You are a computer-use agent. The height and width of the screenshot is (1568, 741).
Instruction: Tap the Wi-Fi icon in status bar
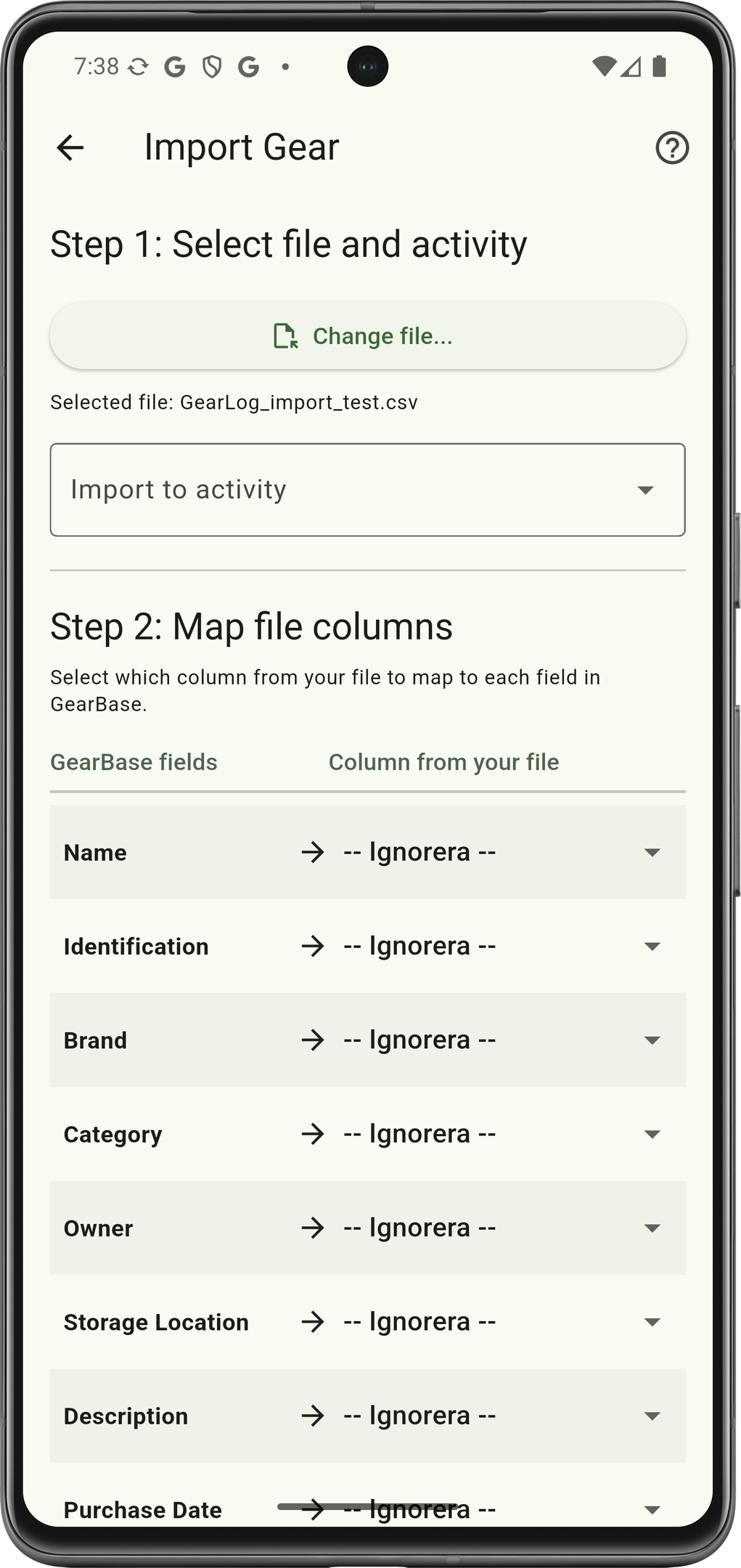pyautogui.click(x=603, y=67)
